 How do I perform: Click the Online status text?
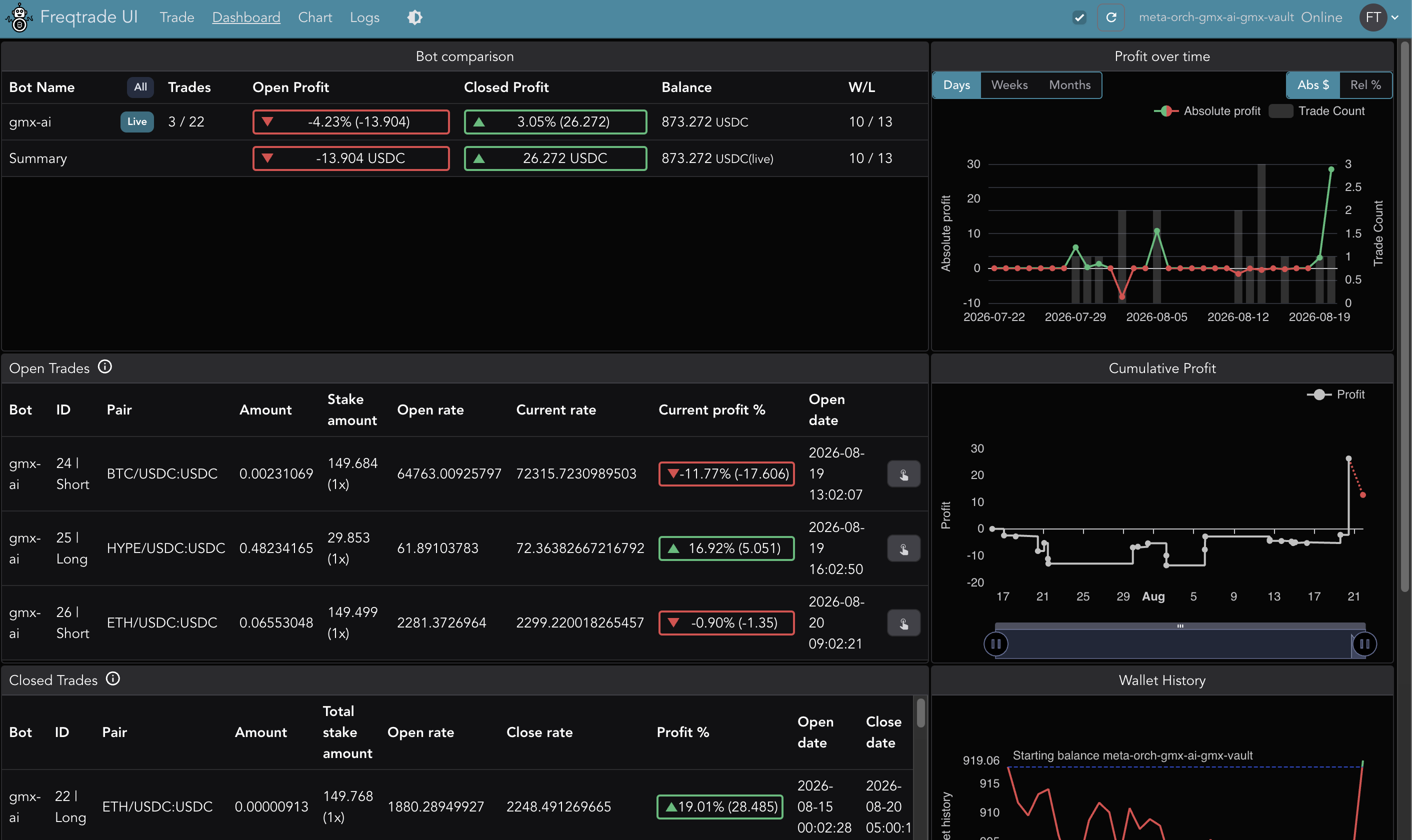tap(1321, 17)
